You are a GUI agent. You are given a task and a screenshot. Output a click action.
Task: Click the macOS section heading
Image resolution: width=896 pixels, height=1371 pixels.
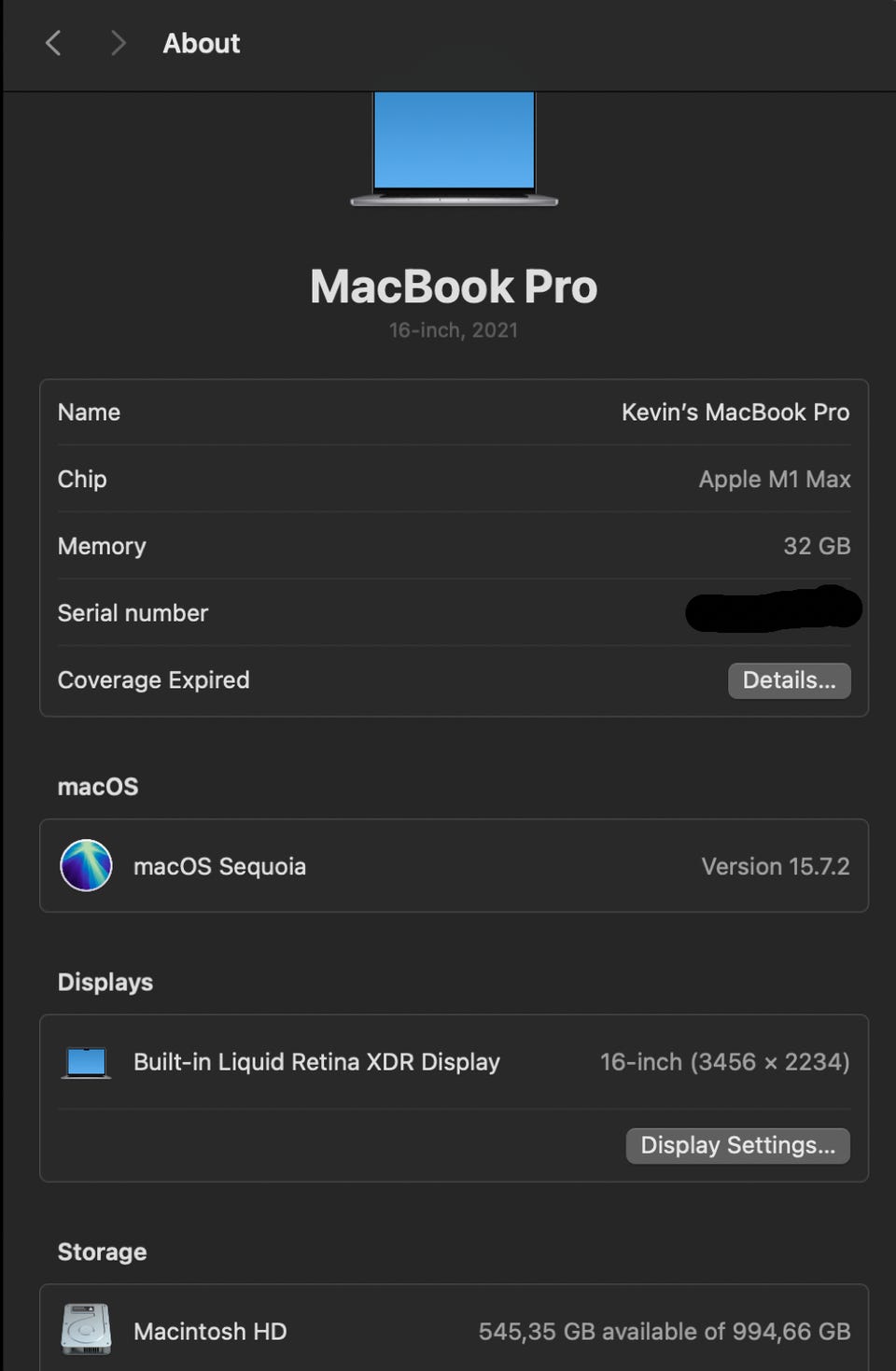click(98, 787)
